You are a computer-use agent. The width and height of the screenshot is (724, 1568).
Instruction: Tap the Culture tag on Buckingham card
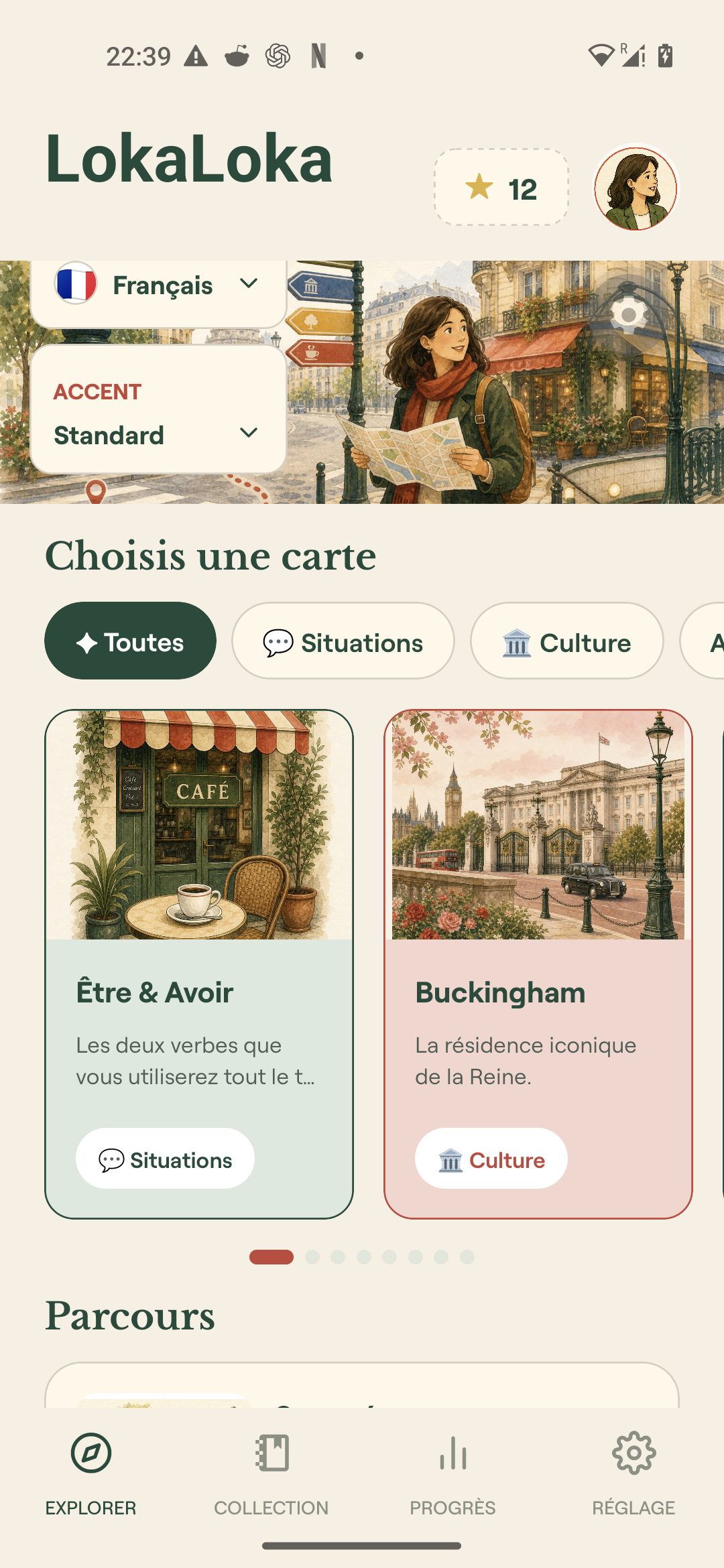pos(491,1159)
